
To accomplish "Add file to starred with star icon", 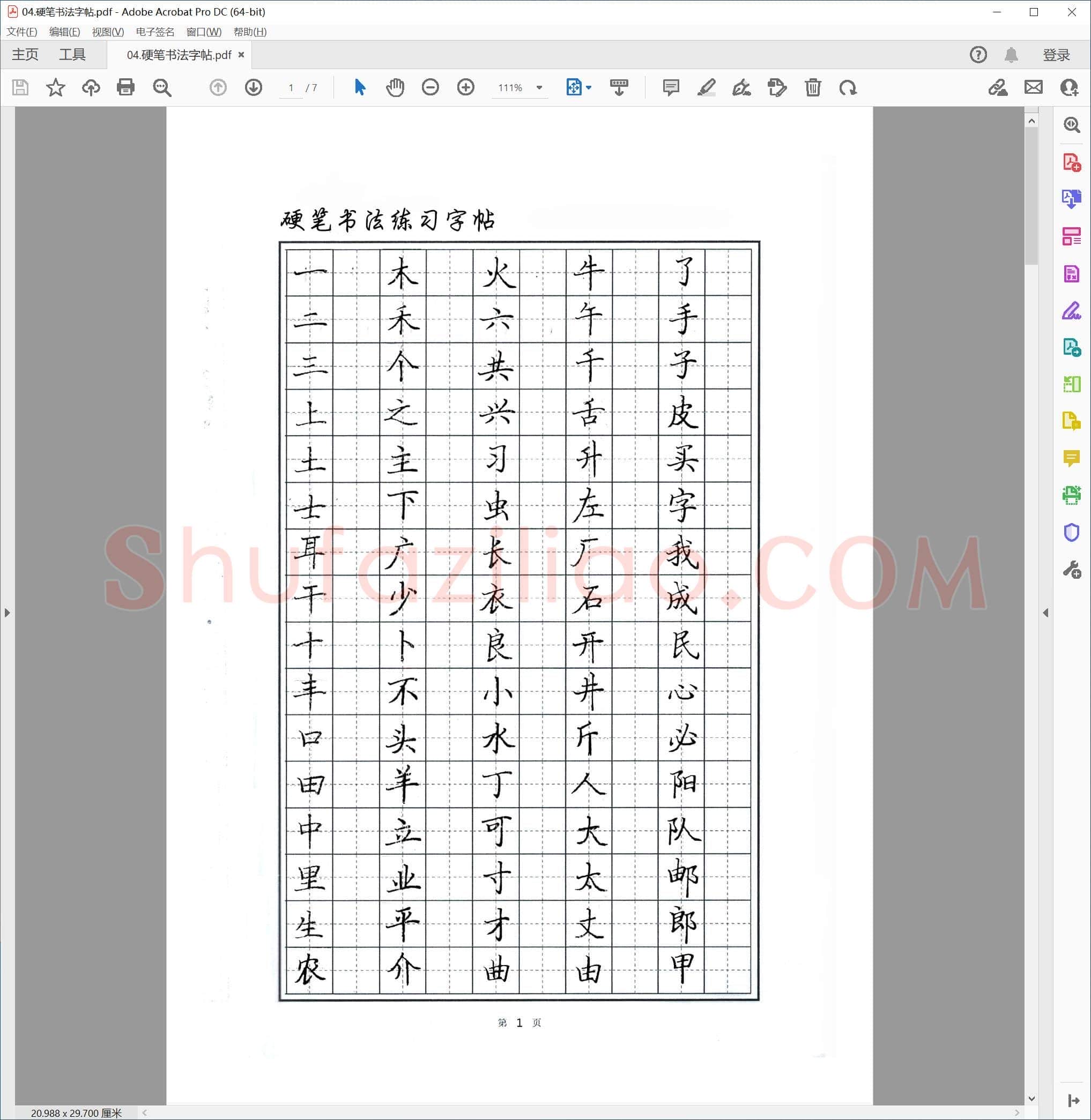I will tap(56, 88).
